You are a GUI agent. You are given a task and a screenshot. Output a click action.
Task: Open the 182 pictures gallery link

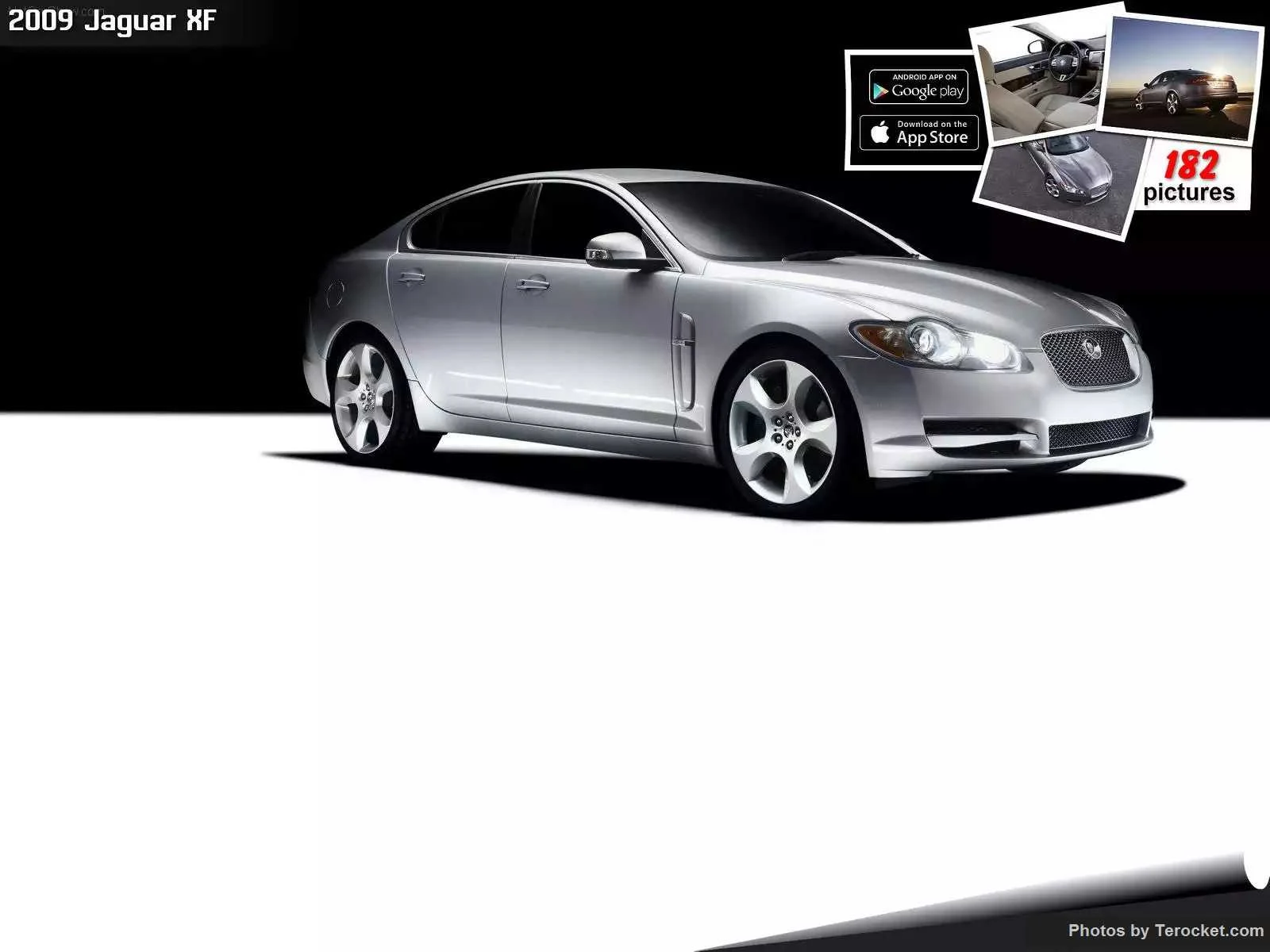pos(1189,178)
